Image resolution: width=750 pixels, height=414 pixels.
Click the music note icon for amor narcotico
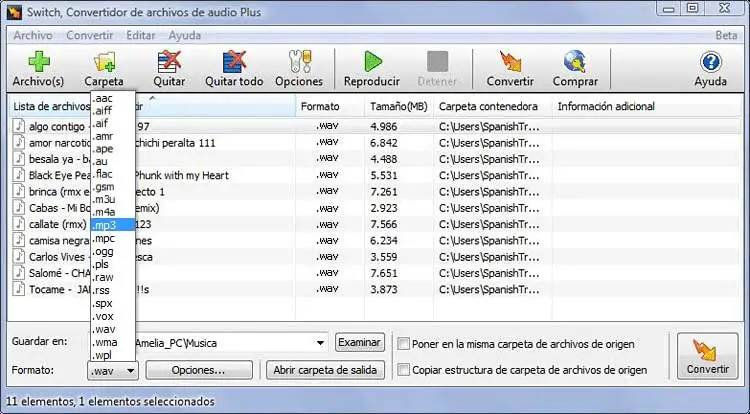point(19,142)
